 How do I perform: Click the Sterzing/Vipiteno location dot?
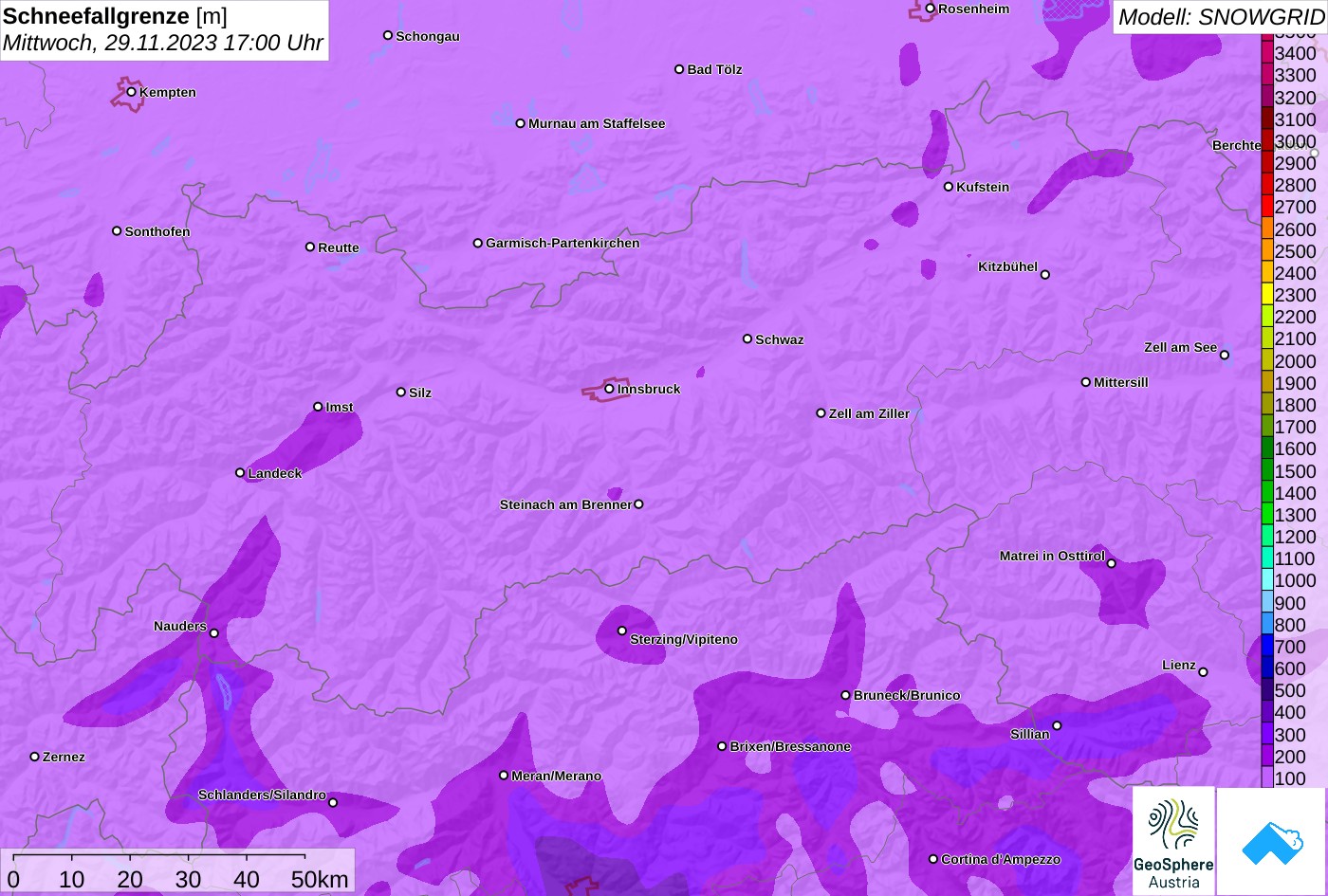[622, 631]
